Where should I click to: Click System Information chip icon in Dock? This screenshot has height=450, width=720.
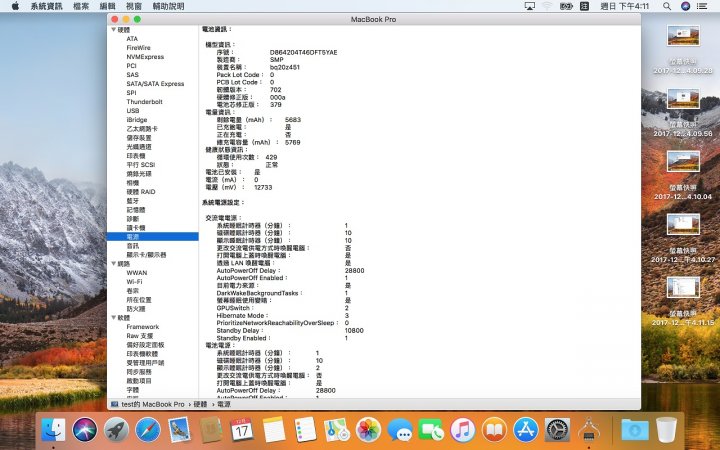point(589,431)
